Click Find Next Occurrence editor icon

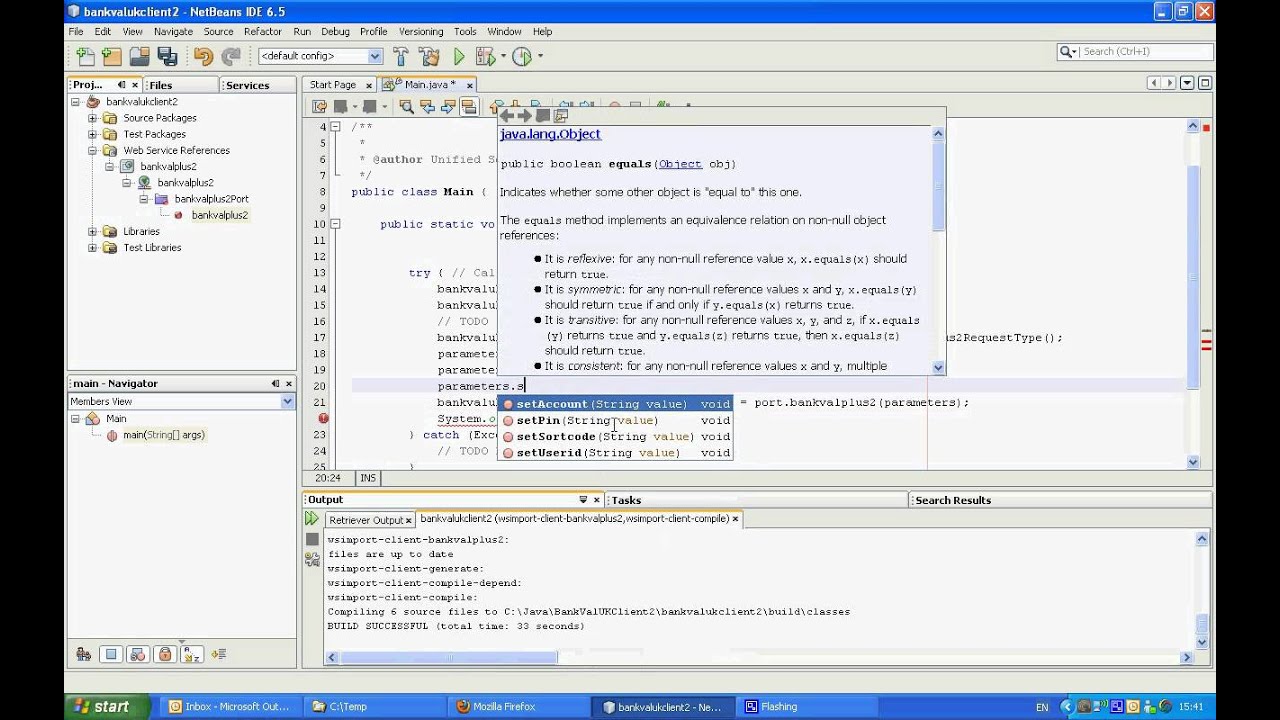[448, 106]
